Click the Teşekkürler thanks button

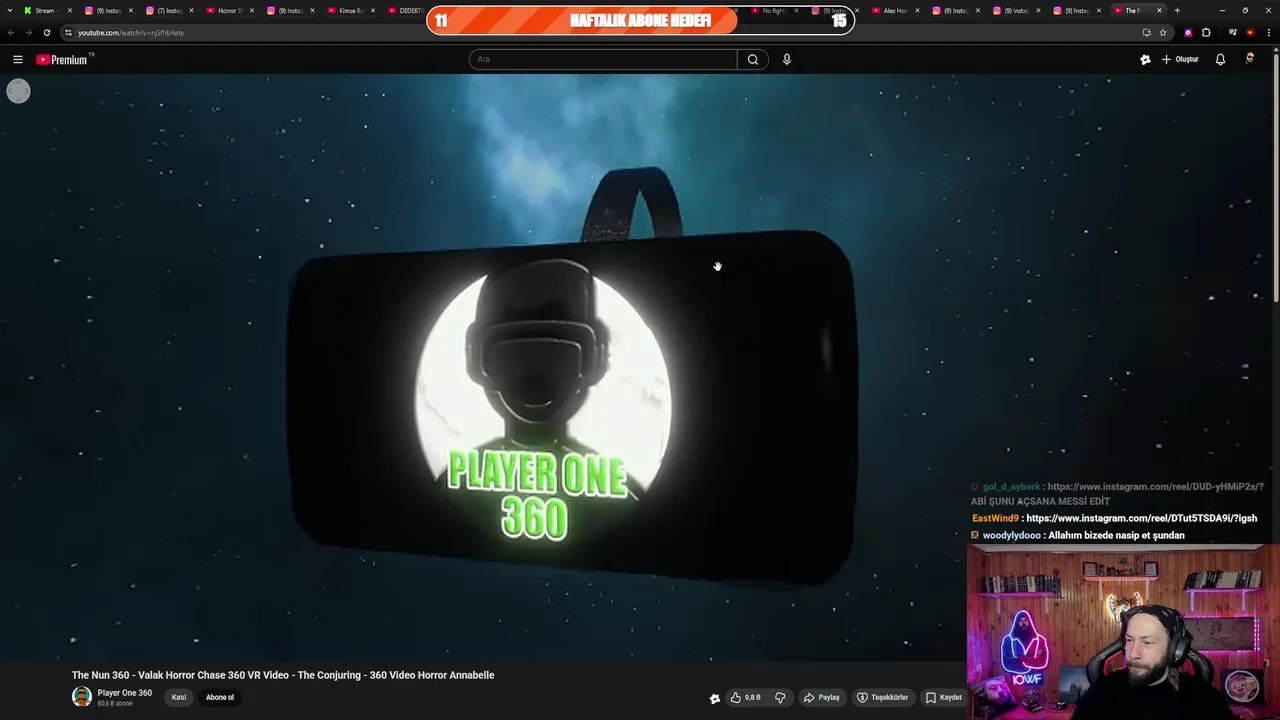click(x=882, y=698)
